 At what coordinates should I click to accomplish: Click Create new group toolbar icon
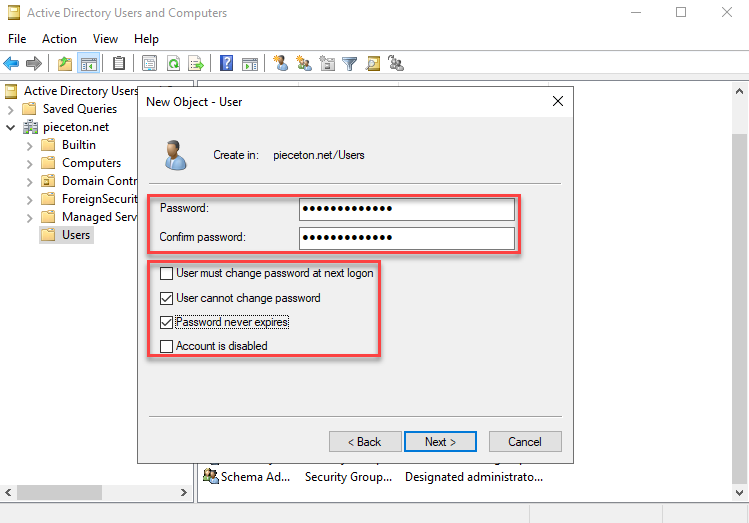pyautogui.click(x=304, y=63)
